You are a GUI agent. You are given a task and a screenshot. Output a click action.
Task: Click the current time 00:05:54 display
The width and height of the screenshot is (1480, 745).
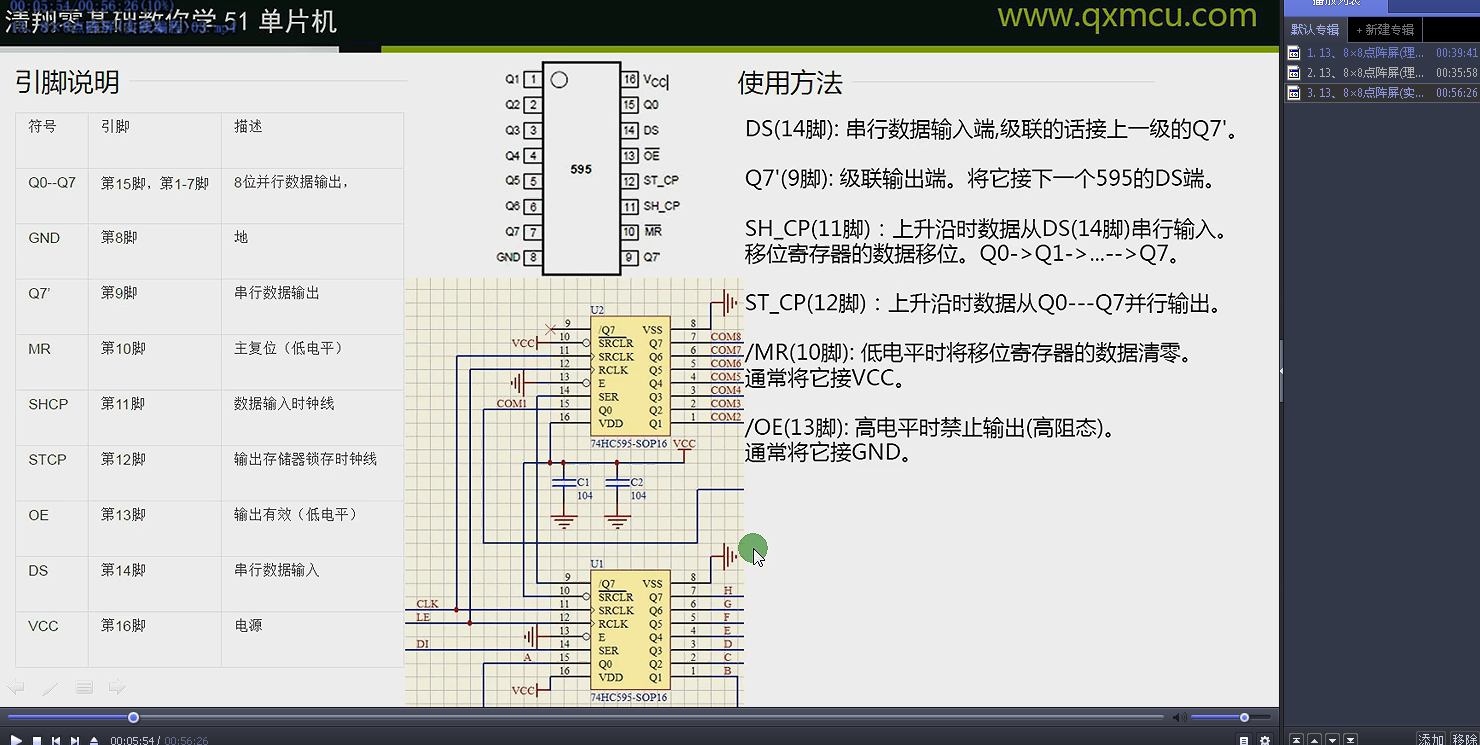(x=130, y=741)
